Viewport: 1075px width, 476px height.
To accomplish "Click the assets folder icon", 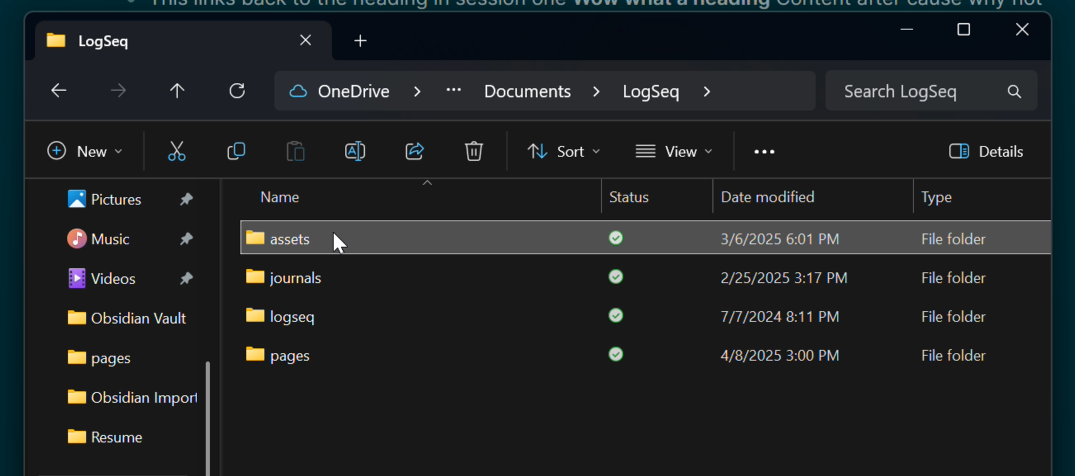I will pos(255,238).
